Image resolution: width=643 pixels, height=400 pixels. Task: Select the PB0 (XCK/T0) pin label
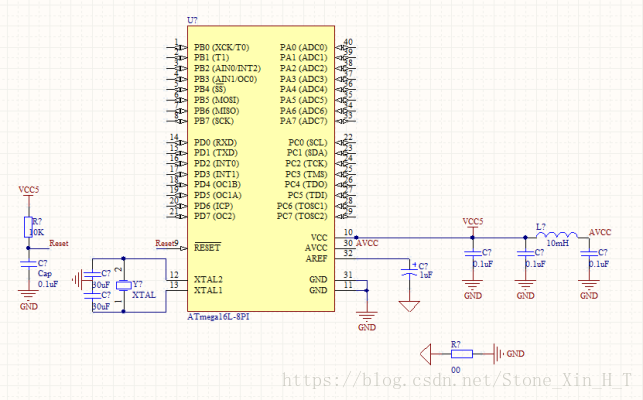[x=221, y=47]
